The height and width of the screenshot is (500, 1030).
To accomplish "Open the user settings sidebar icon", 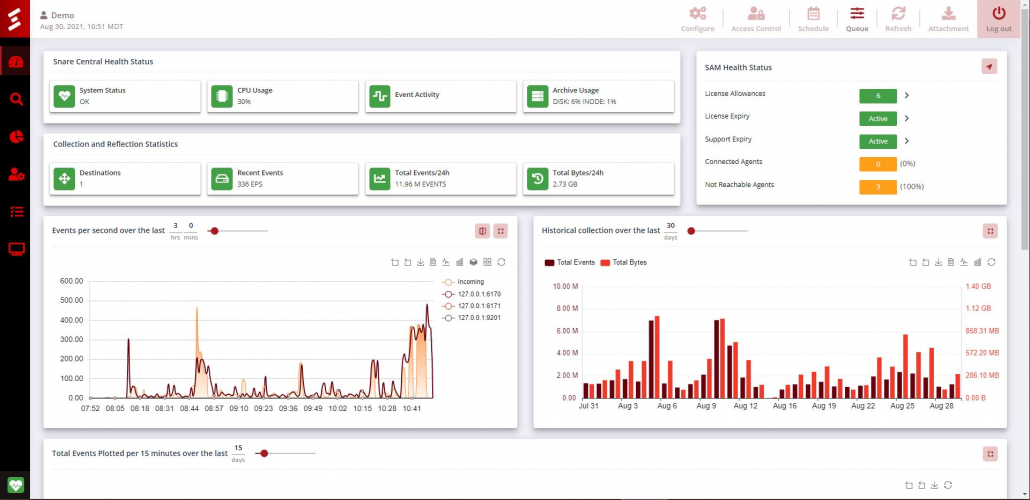I will click(x=16, y=174).
